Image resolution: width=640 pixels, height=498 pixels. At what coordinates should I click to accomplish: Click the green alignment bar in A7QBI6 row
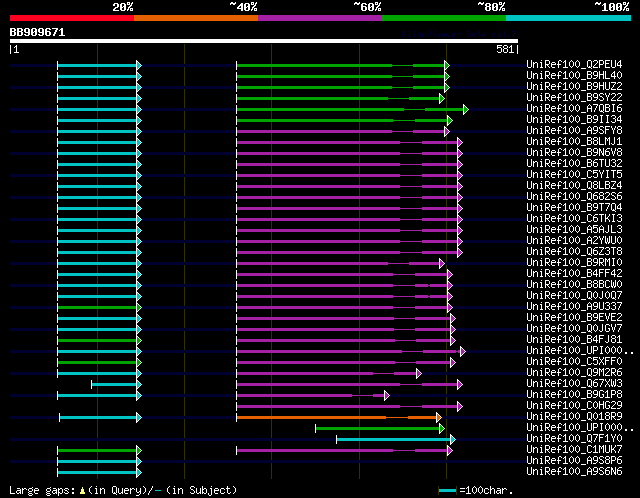[x=353, y=109]
